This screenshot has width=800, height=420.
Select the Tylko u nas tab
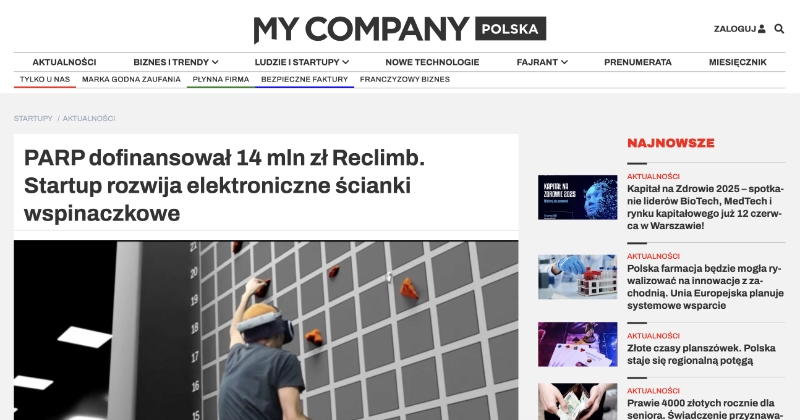tap(45, 80)
